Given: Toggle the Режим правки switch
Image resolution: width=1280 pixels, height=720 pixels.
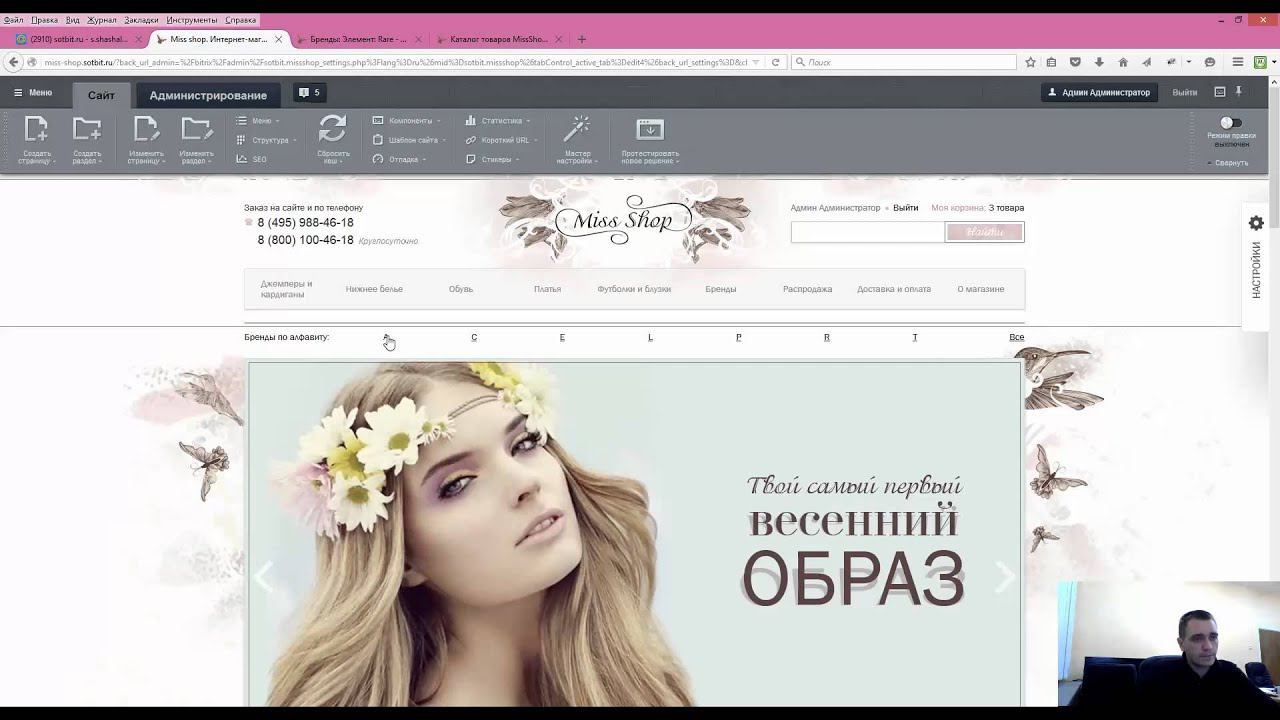Looking at the screenshot, I should pos(1231,123).
